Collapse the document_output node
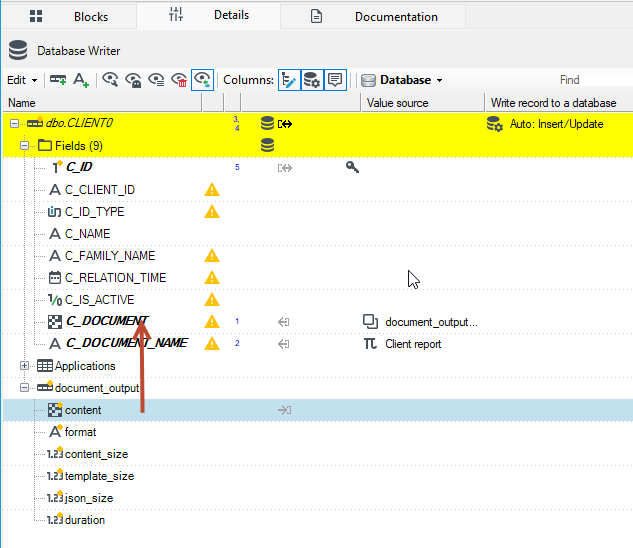This screenshot has height=548, width=633. point(25,388)
